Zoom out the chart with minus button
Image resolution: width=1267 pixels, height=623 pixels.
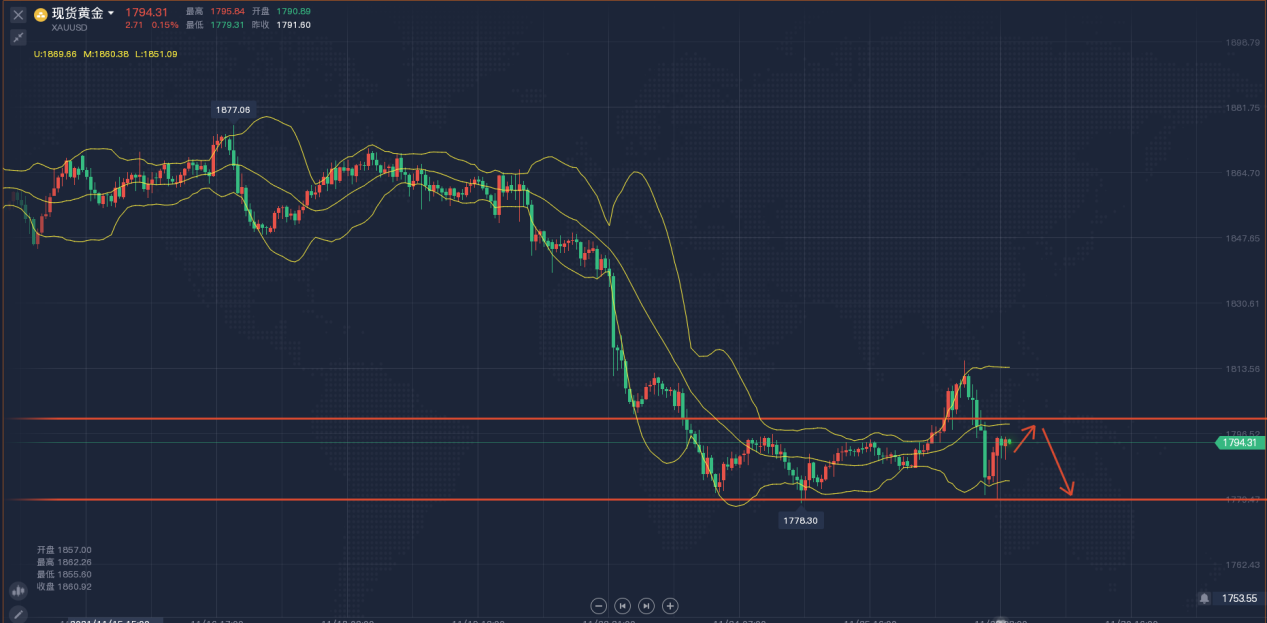[x=598, y=605]
